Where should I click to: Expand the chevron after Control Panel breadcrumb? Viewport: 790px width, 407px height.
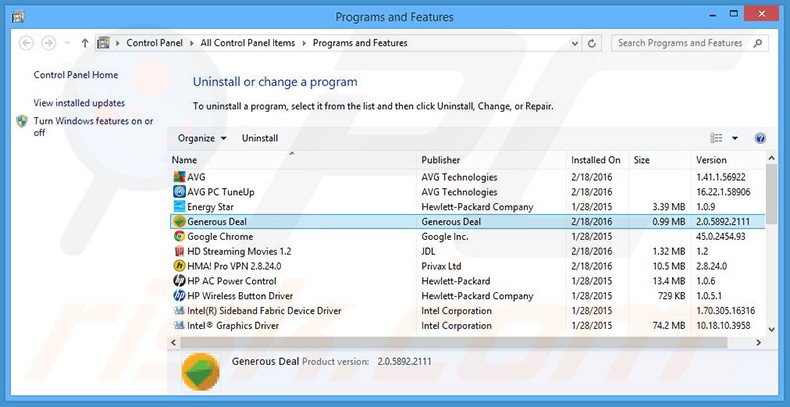click(191, 43)
